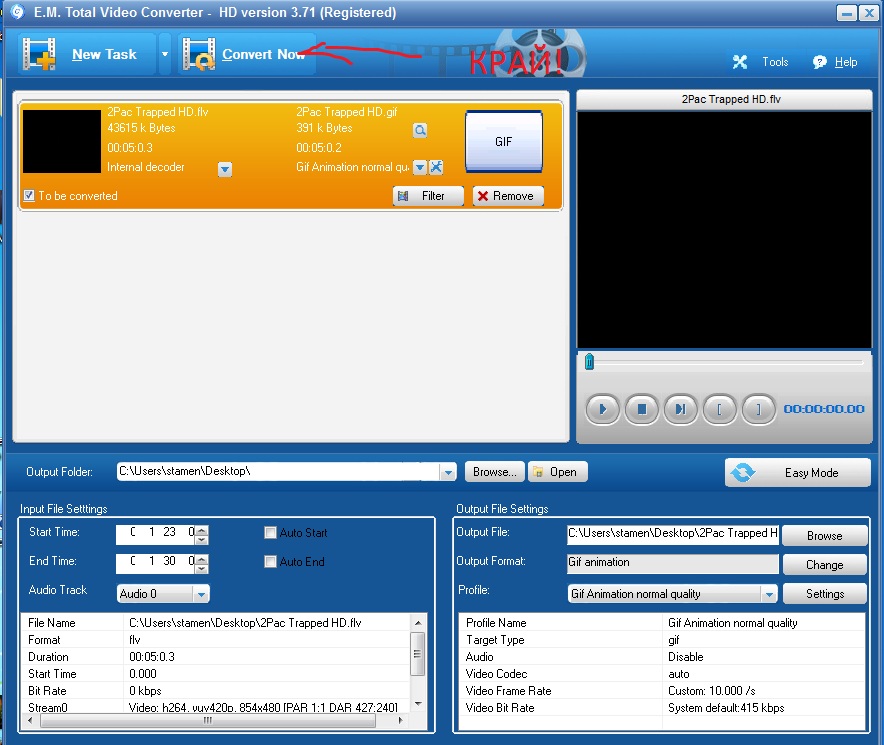This screenshot has height=745, width=884.
Task: Click Browse next to Output File
Action: [824, 536]
